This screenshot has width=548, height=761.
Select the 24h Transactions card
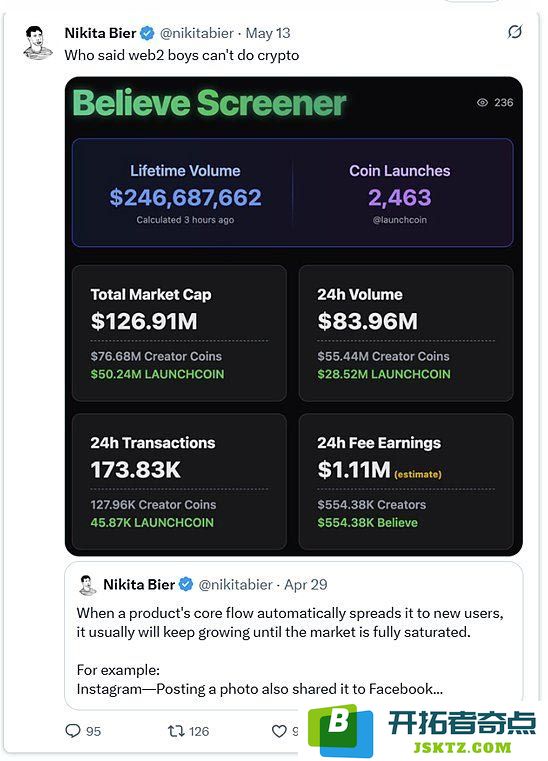coord(179,481)
